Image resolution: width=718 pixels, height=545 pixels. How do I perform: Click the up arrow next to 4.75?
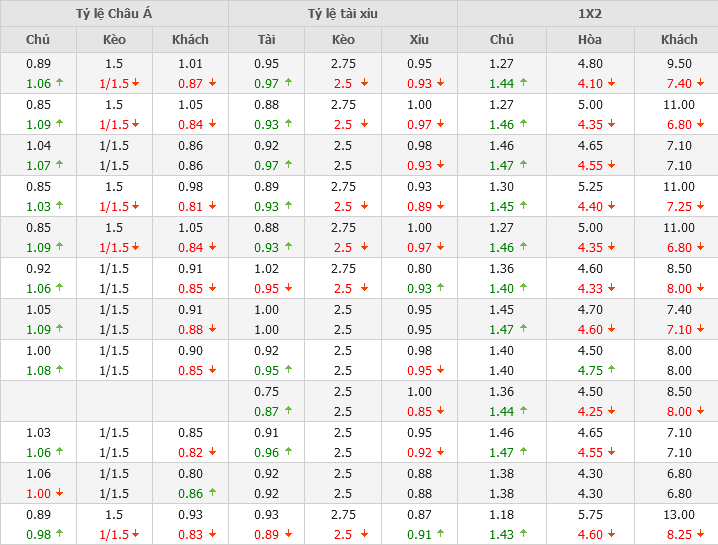coord(612,371)
